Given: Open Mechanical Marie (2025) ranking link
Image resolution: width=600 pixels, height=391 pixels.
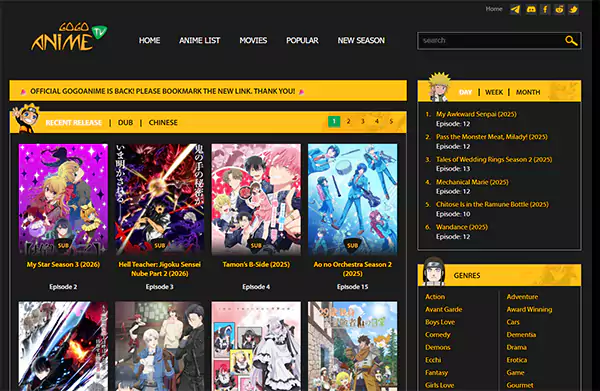Looking at the screenshot, I should coord(472,182).
